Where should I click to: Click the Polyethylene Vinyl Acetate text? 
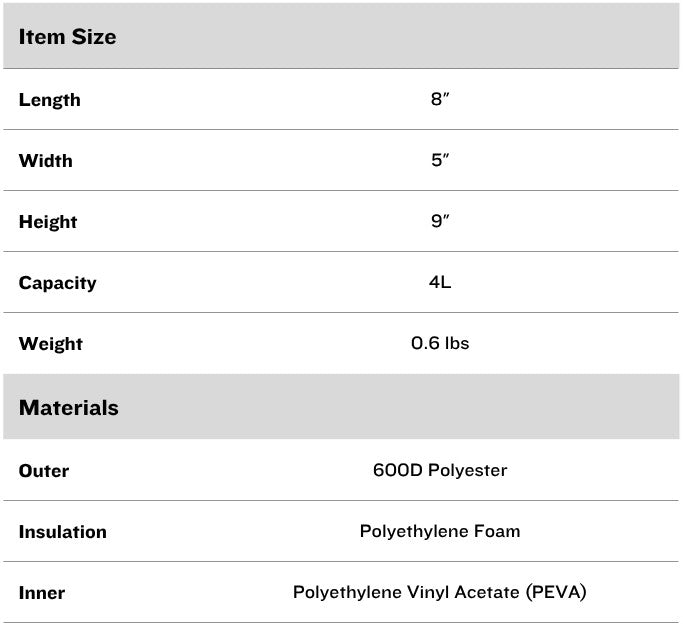tap(403, 593)
